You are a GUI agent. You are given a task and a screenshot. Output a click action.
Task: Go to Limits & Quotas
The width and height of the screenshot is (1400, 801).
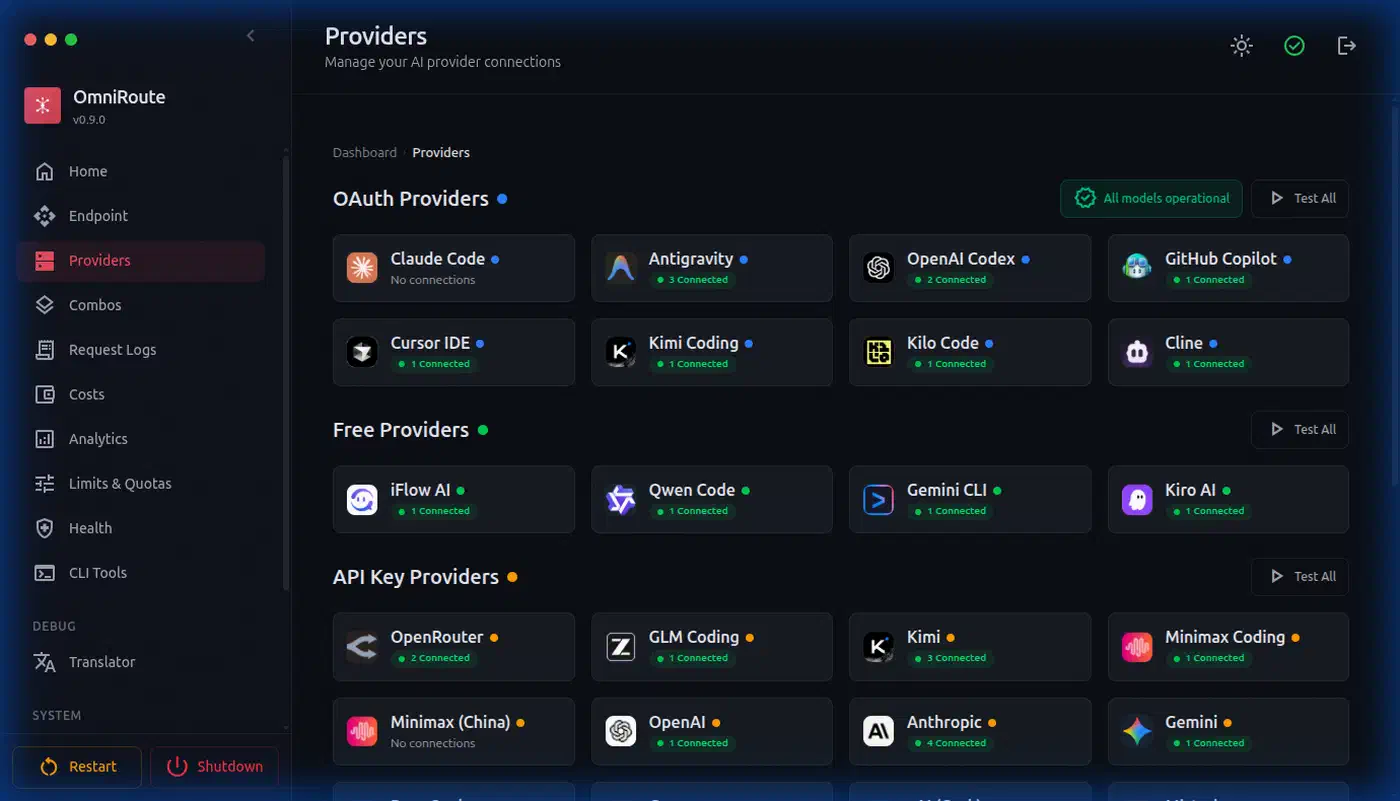click(141, 484)
